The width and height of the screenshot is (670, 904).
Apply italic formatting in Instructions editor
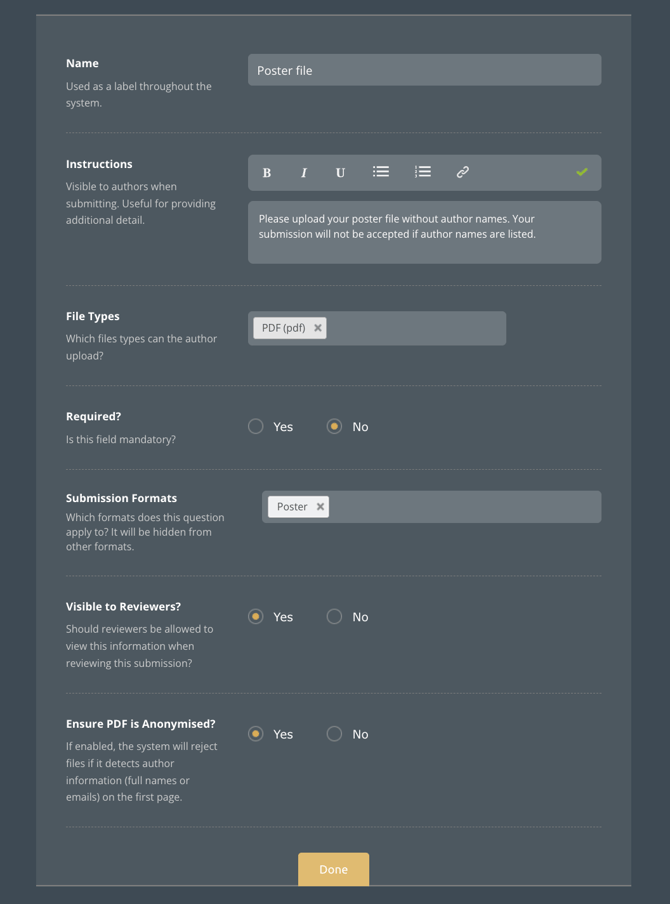(x=304, y=173)
